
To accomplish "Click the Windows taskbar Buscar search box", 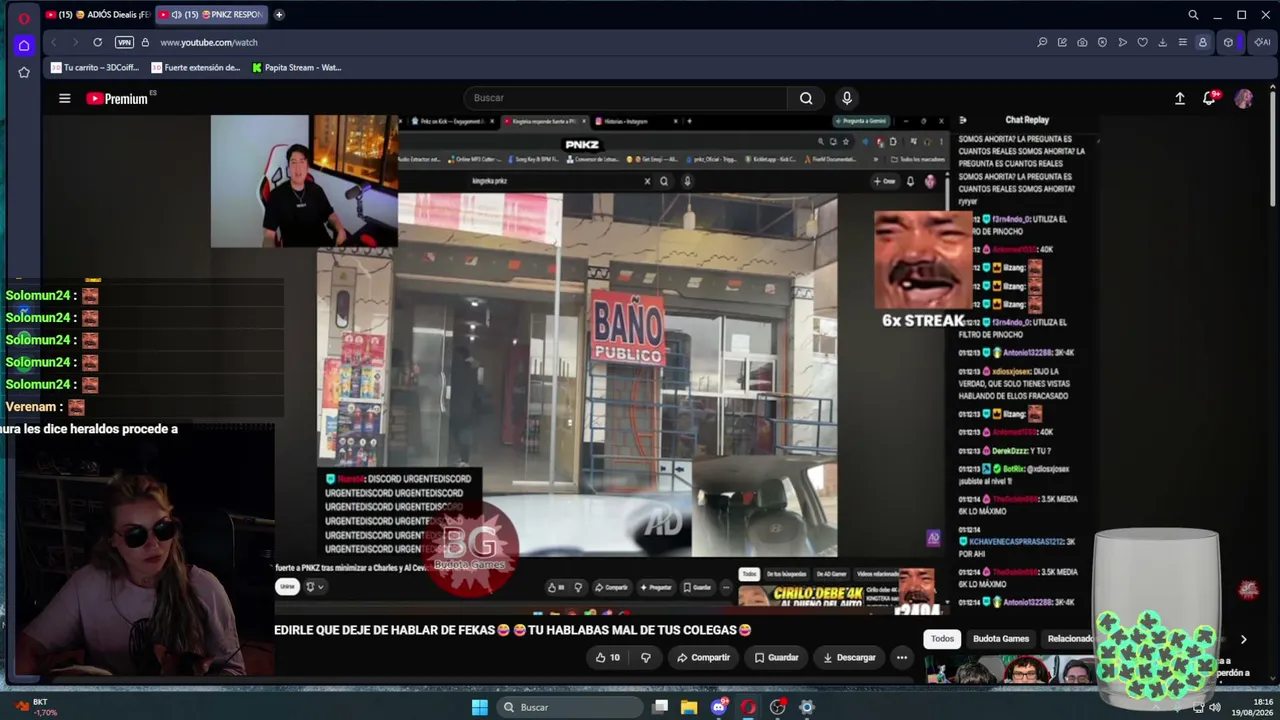I will click(x=570, y=707).
